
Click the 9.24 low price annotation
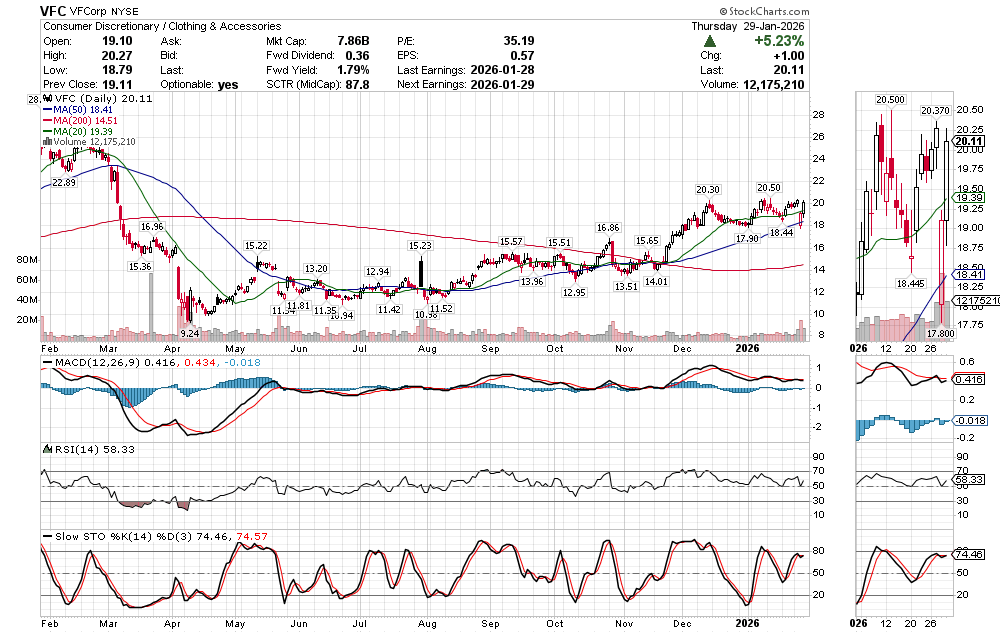pyautogui.click(x=191, y=331)
